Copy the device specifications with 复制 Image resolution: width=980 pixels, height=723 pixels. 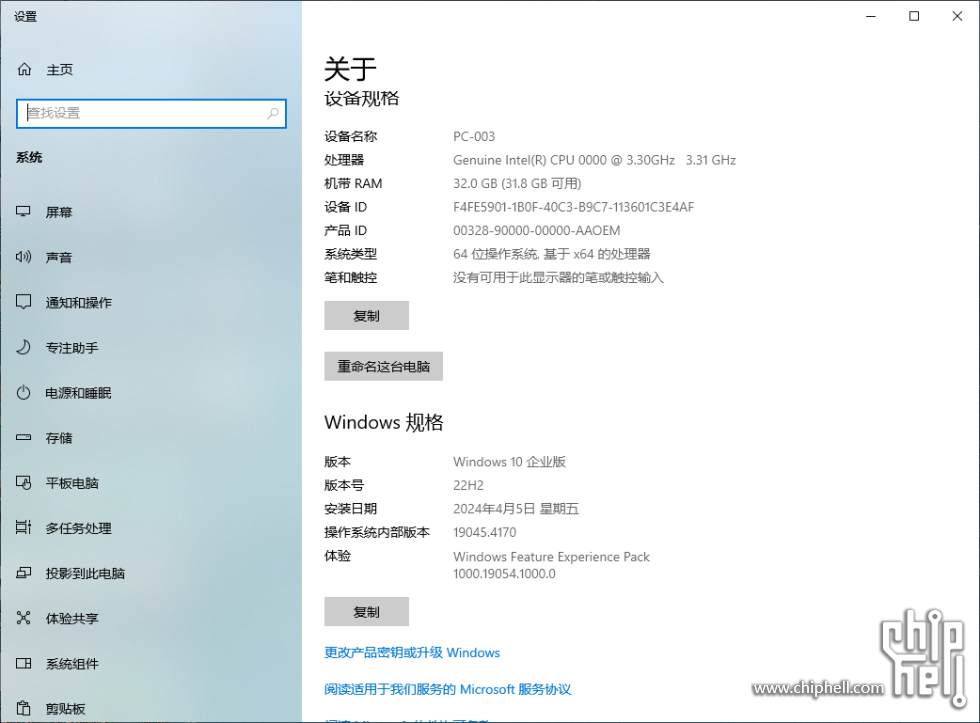tap(366, 315)
